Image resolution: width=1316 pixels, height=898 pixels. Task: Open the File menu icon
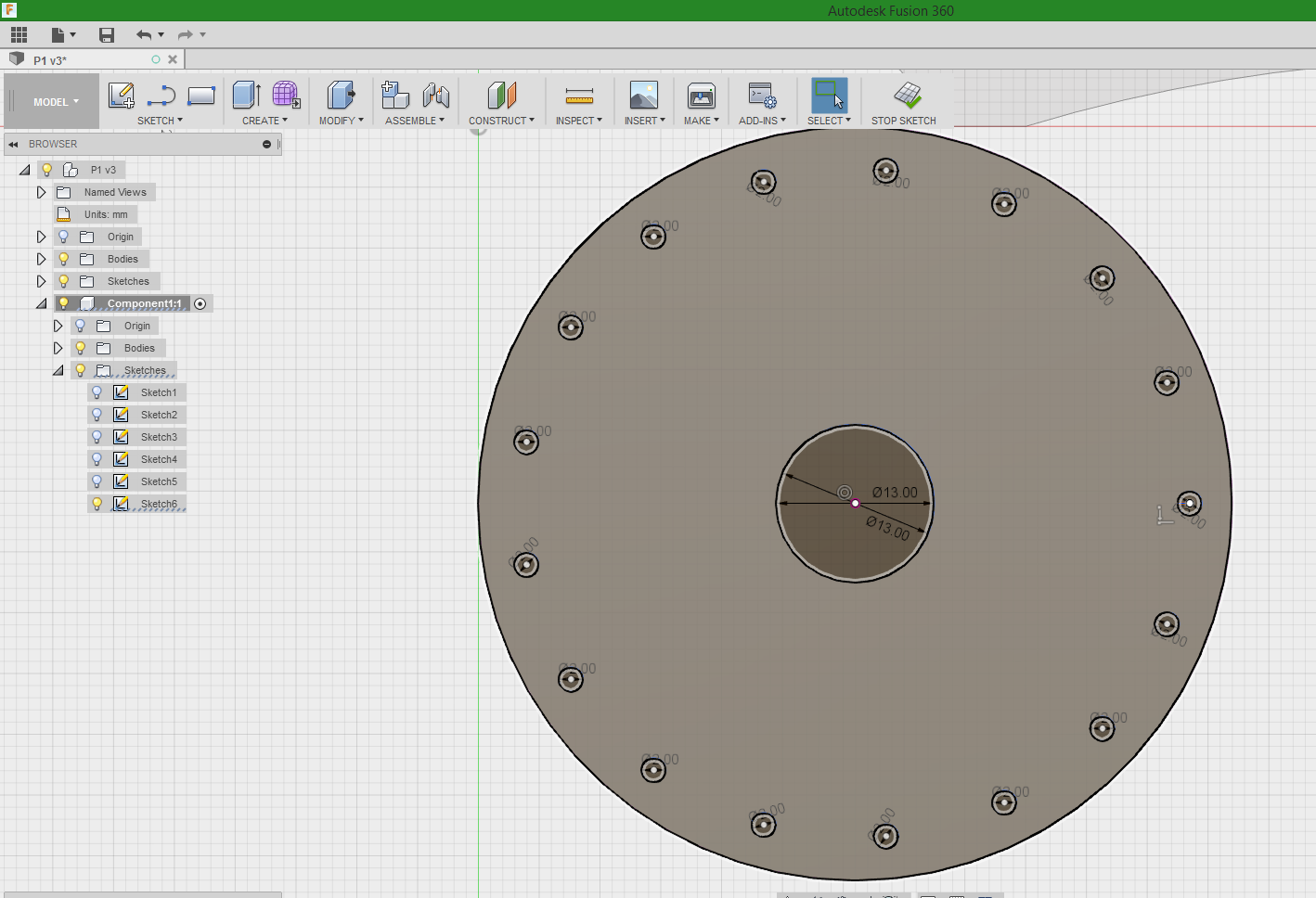point(58,34)
